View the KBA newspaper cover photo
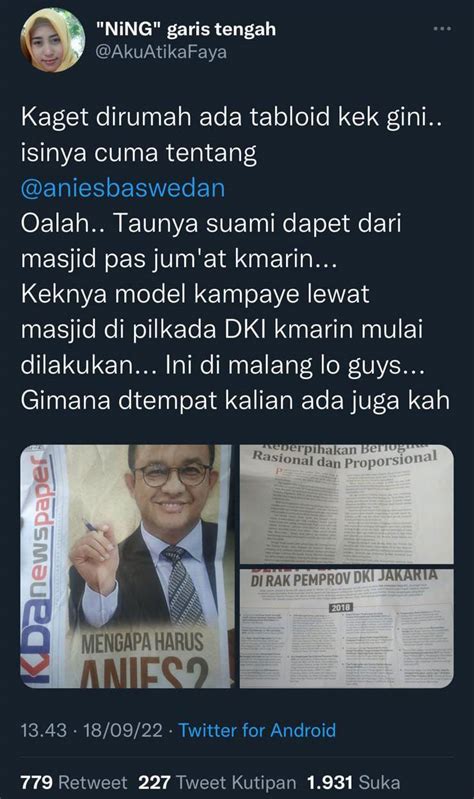 pyautogui.click(x=126, y=567)
